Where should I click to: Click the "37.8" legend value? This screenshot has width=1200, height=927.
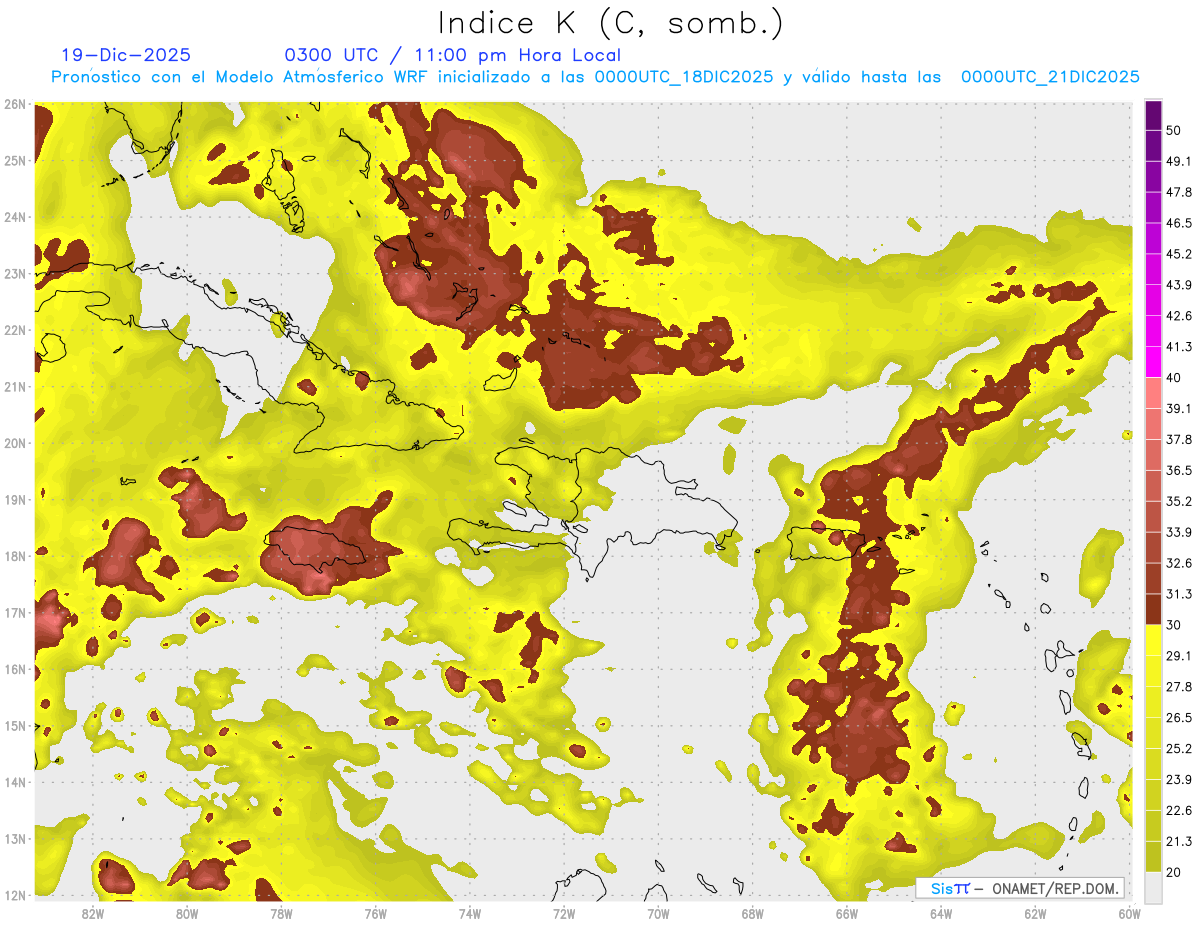pos(1179,439)
